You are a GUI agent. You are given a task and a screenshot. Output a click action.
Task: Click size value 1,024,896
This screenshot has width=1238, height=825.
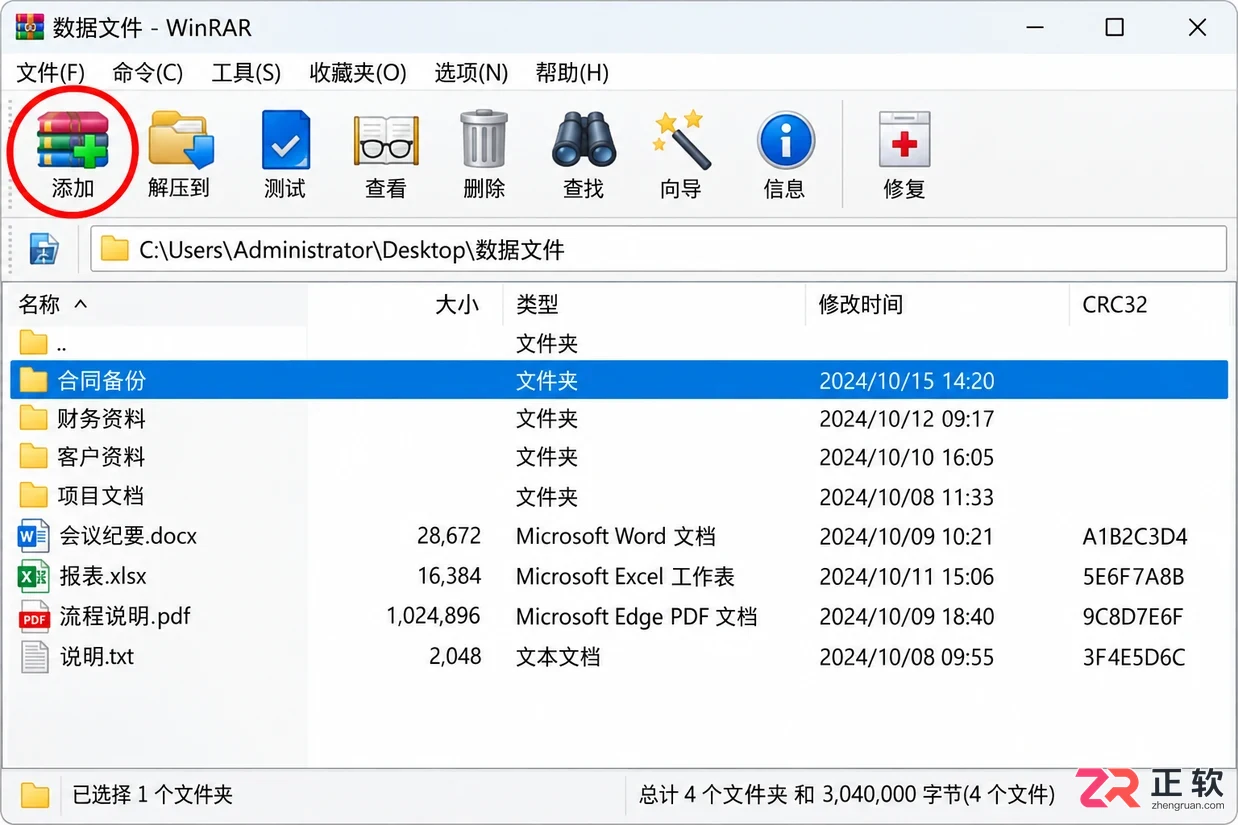click(x=433, y=616)
